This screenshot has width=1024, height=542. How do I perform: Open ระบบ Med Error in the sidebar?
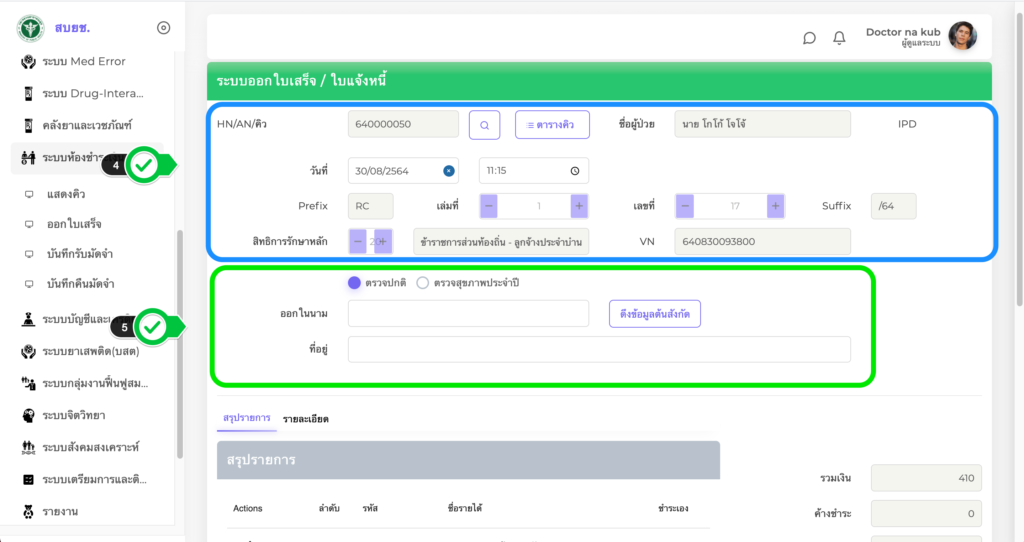83,62
